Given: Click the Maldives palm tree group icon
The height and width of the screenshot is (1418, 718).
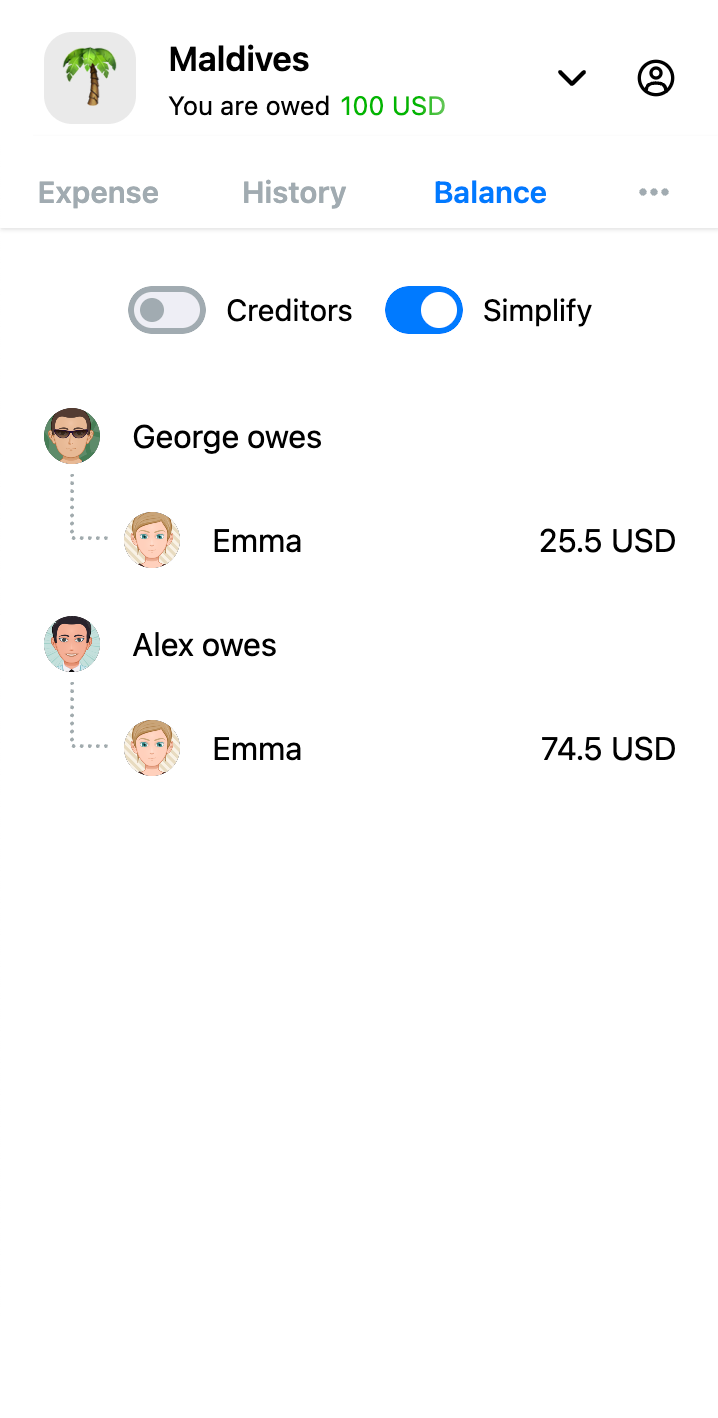Looking at the screenshot, I should [x=90, y=78].
